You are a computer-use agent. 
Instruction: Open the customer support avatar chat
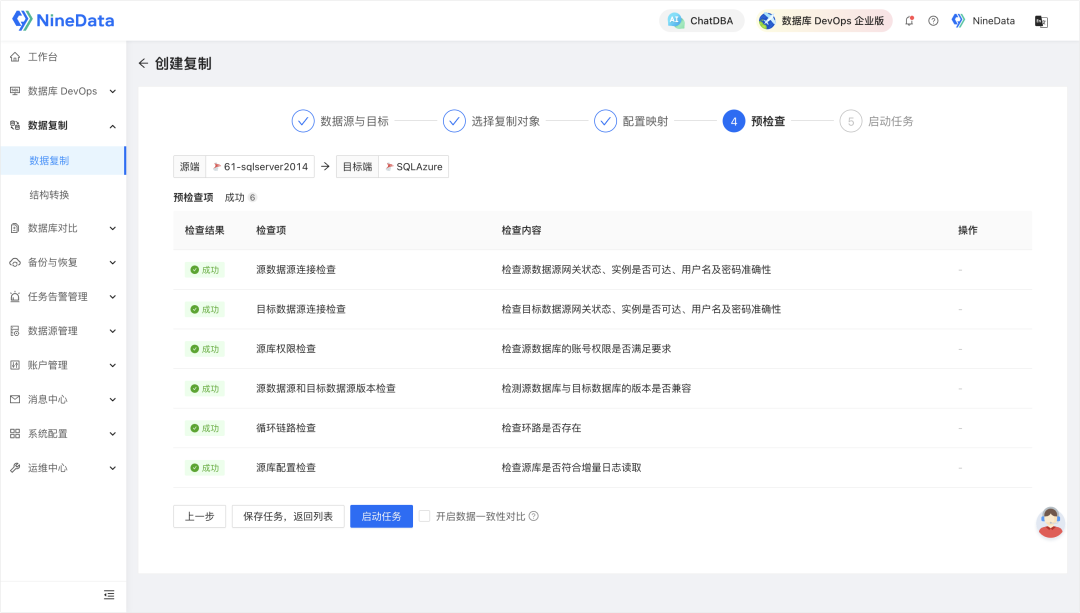[1050, 522]
